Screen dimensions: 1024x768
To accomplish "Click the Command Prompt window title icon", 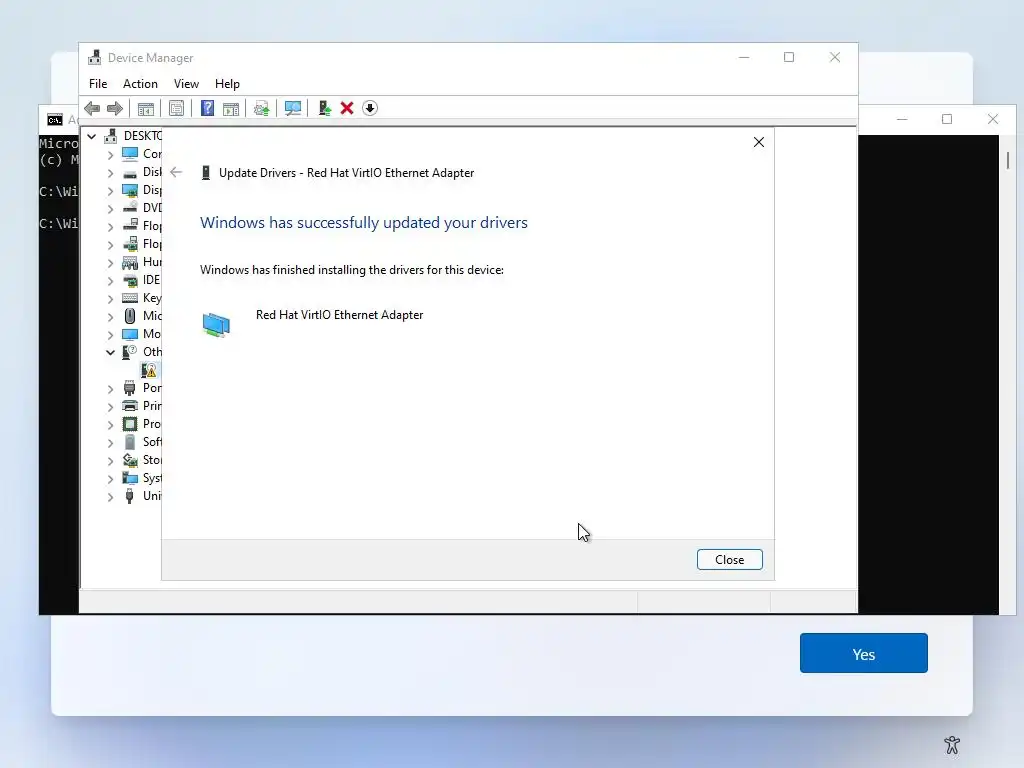I will tap(55, 120).
